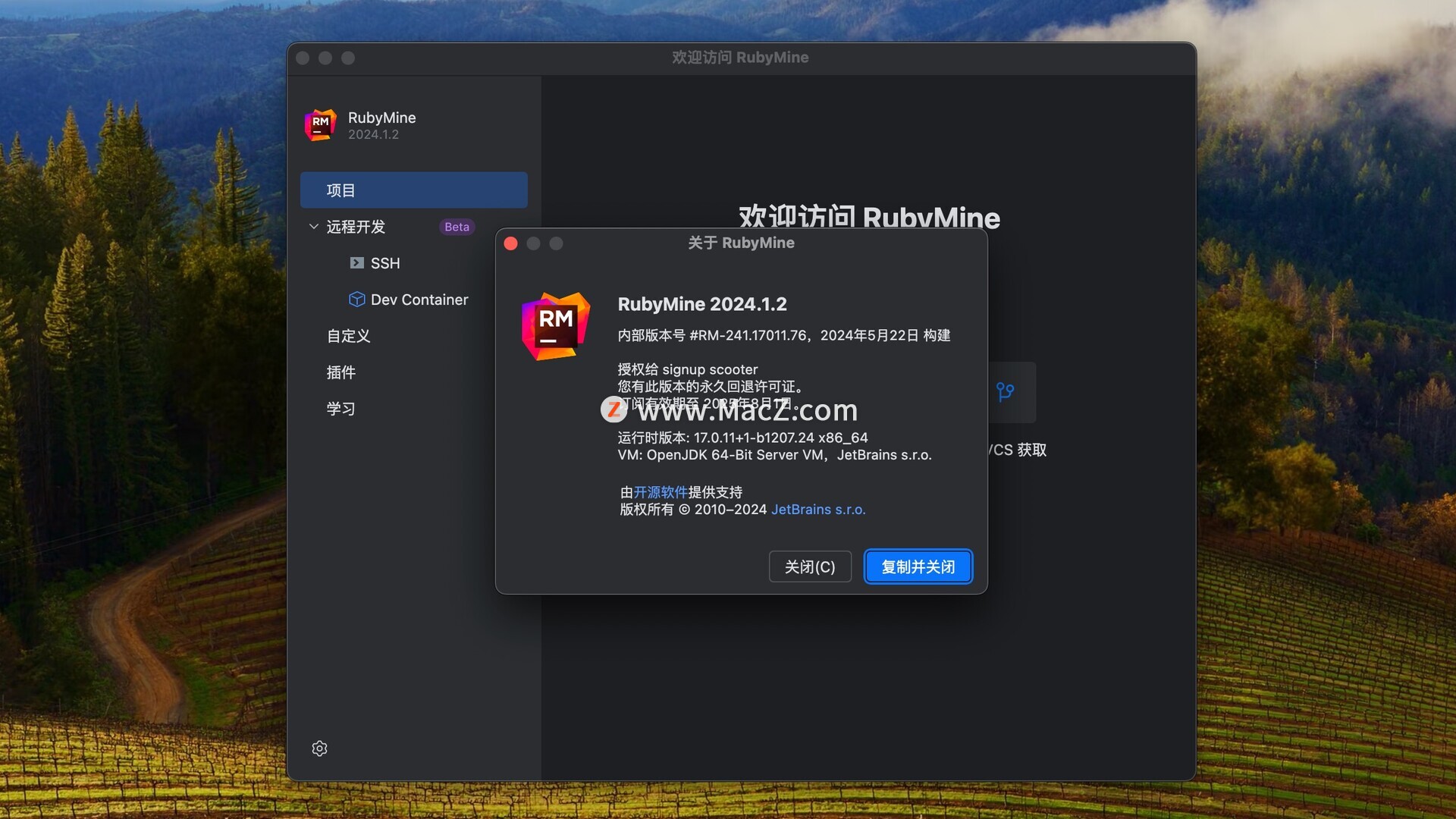Select the 项目 tab

click(413, 189)
